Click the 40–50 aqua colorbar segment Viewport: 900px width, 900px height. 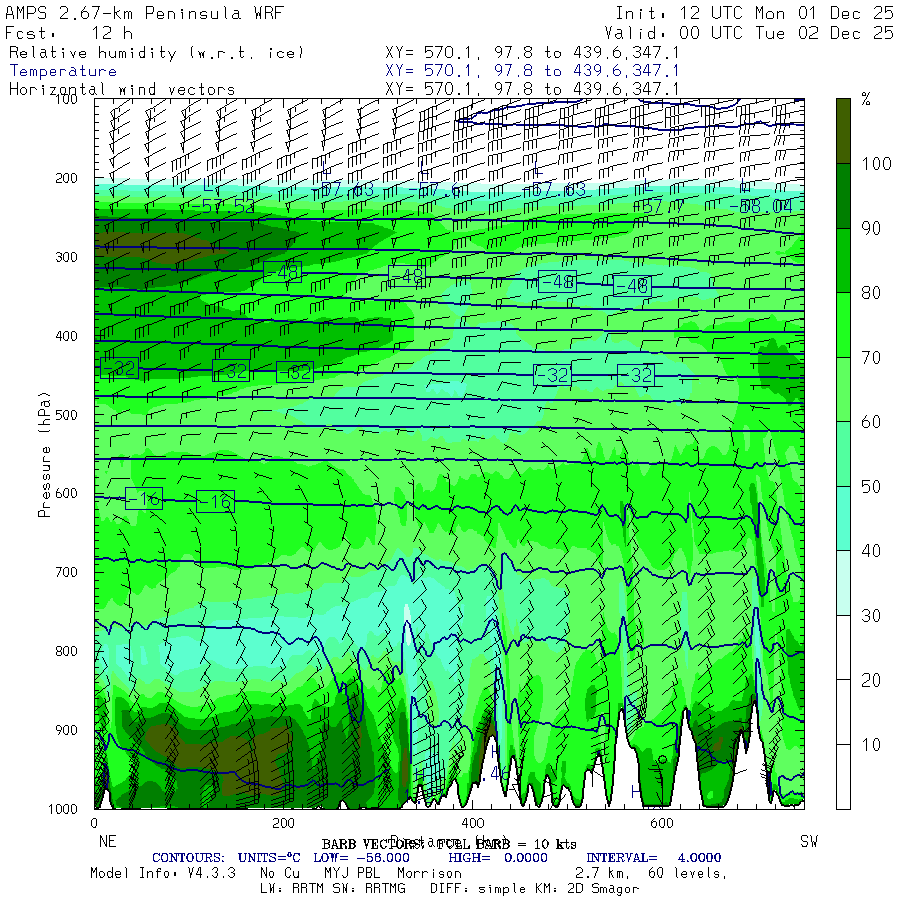tap(843, 519)
